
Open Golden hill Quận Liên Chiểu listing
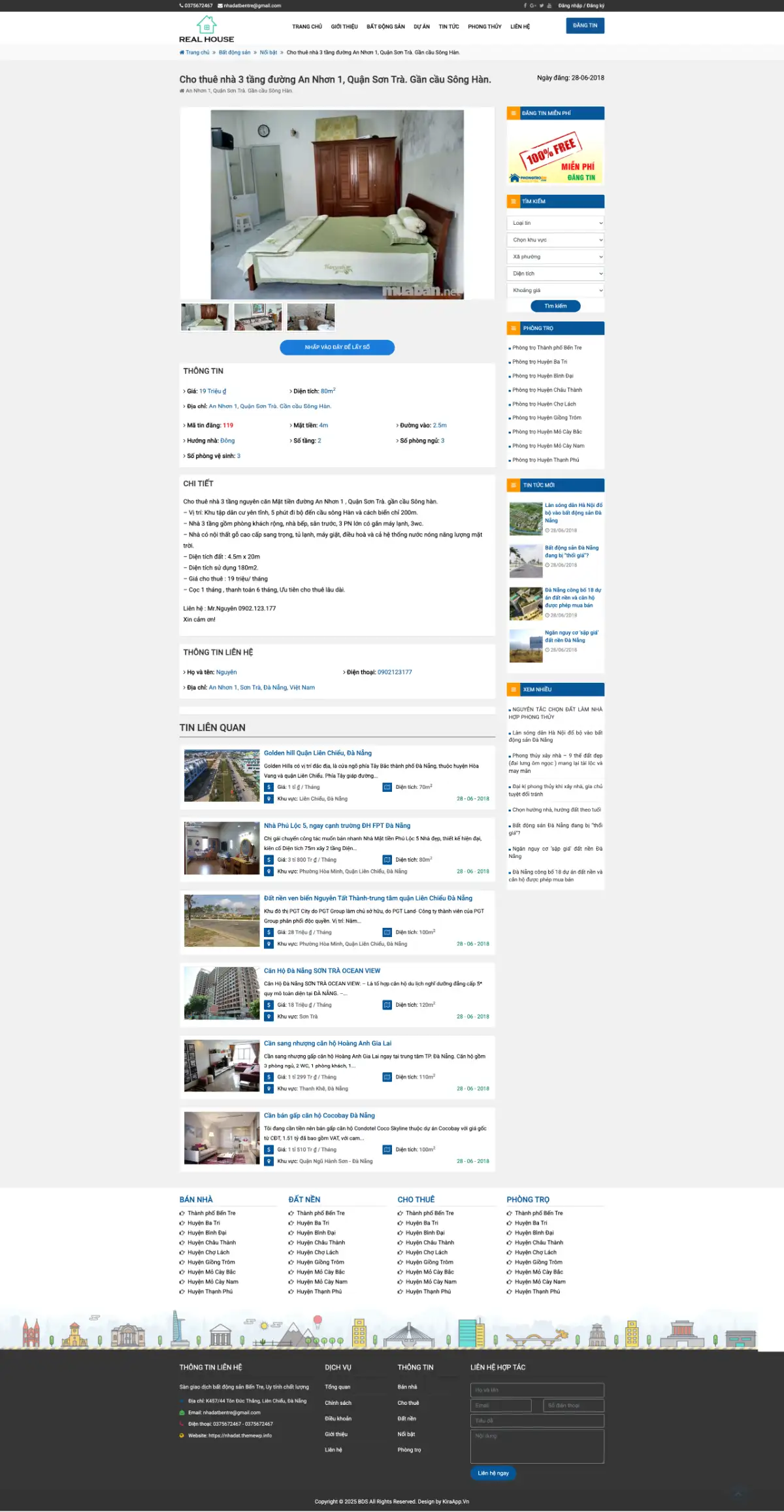(x=318, y=753)
